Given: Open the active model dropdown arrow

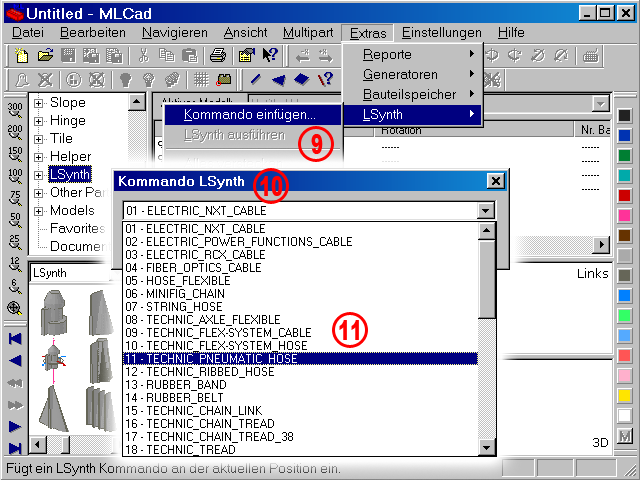Looking at the screenshot, I should click(x=600, y=104).
